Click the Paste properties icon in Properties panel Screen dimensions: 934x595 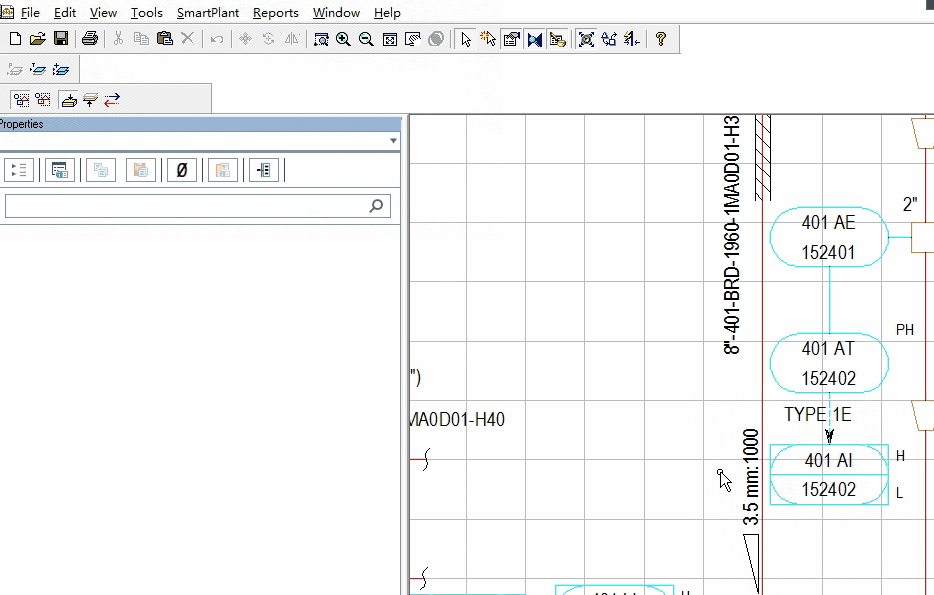(x=141, y=170)
